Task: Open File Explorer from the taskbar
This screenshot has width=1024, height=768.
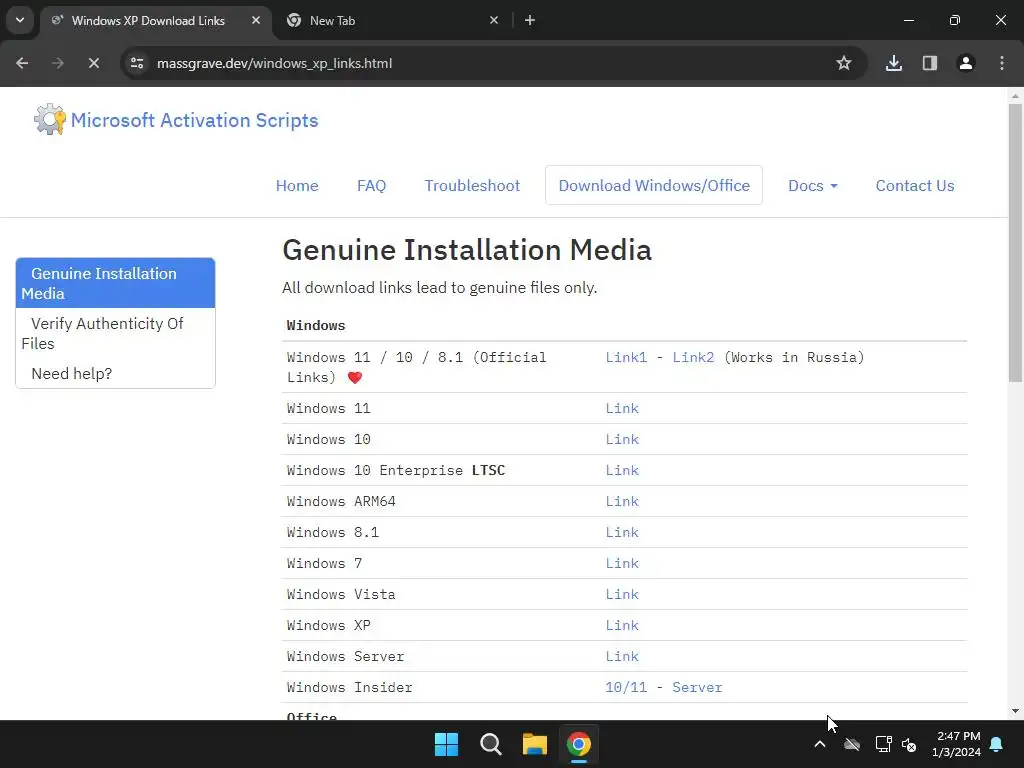Action: coord(534,744)
